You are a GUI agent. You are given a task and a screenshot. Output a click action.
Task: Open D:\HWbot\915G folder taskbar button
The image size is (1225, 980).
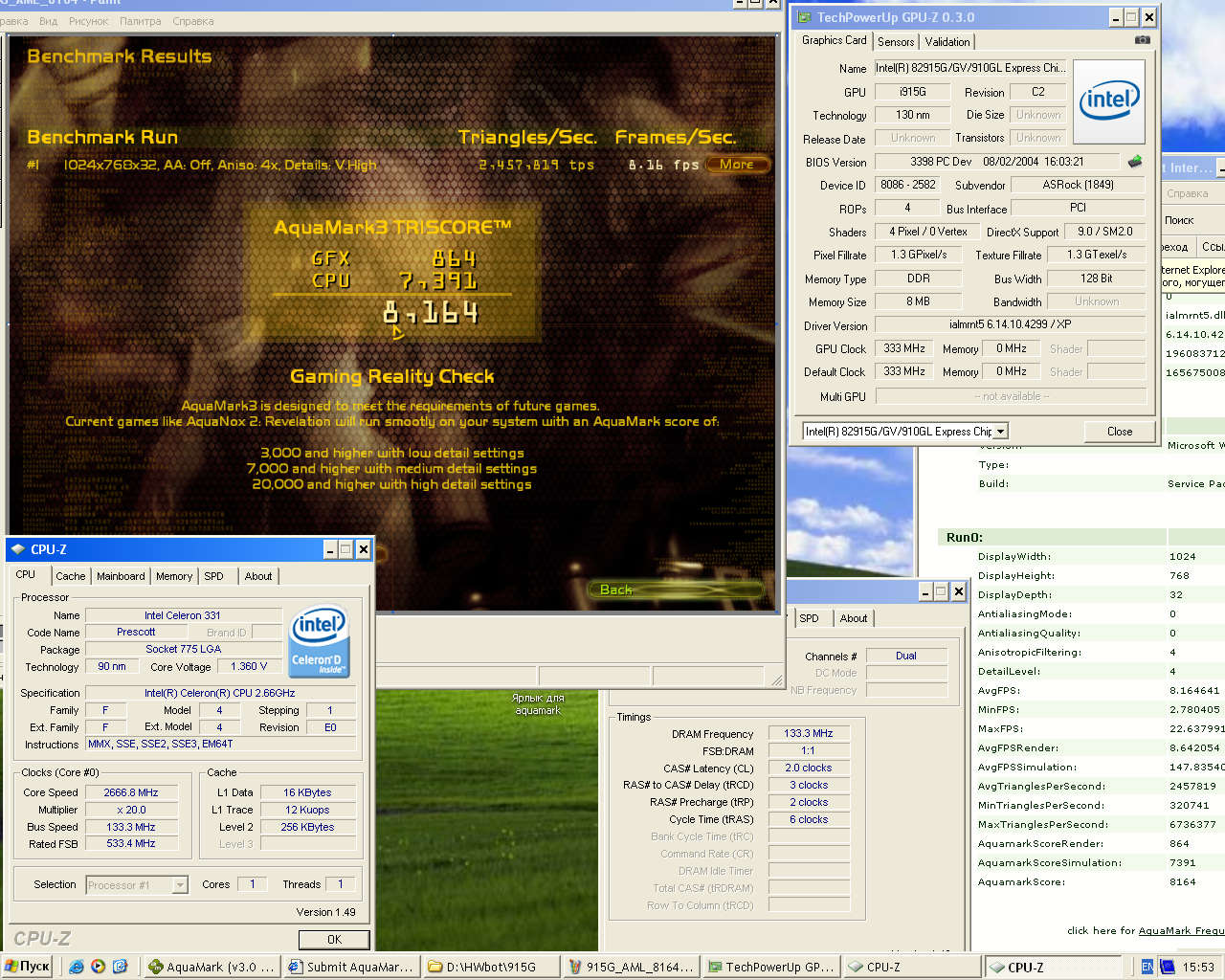492,967
